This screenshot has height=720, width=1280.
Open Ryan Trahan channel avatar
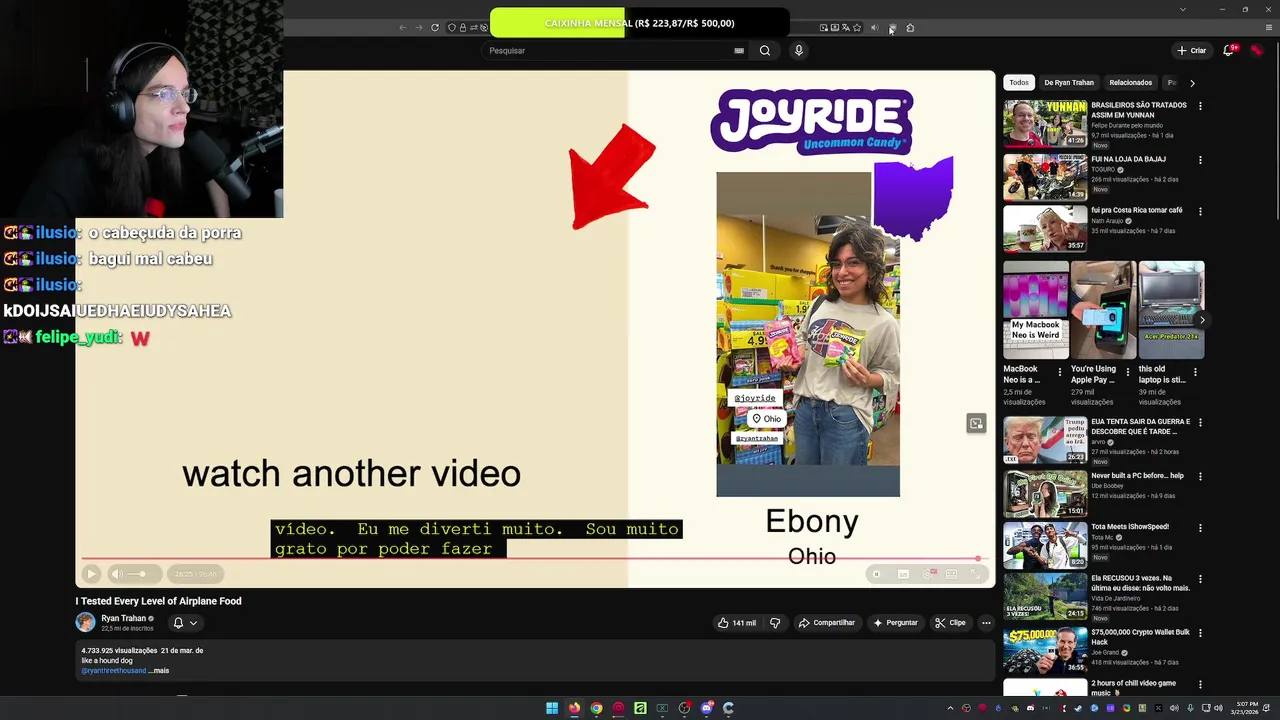pyautogui.click(x=85, y=622)
